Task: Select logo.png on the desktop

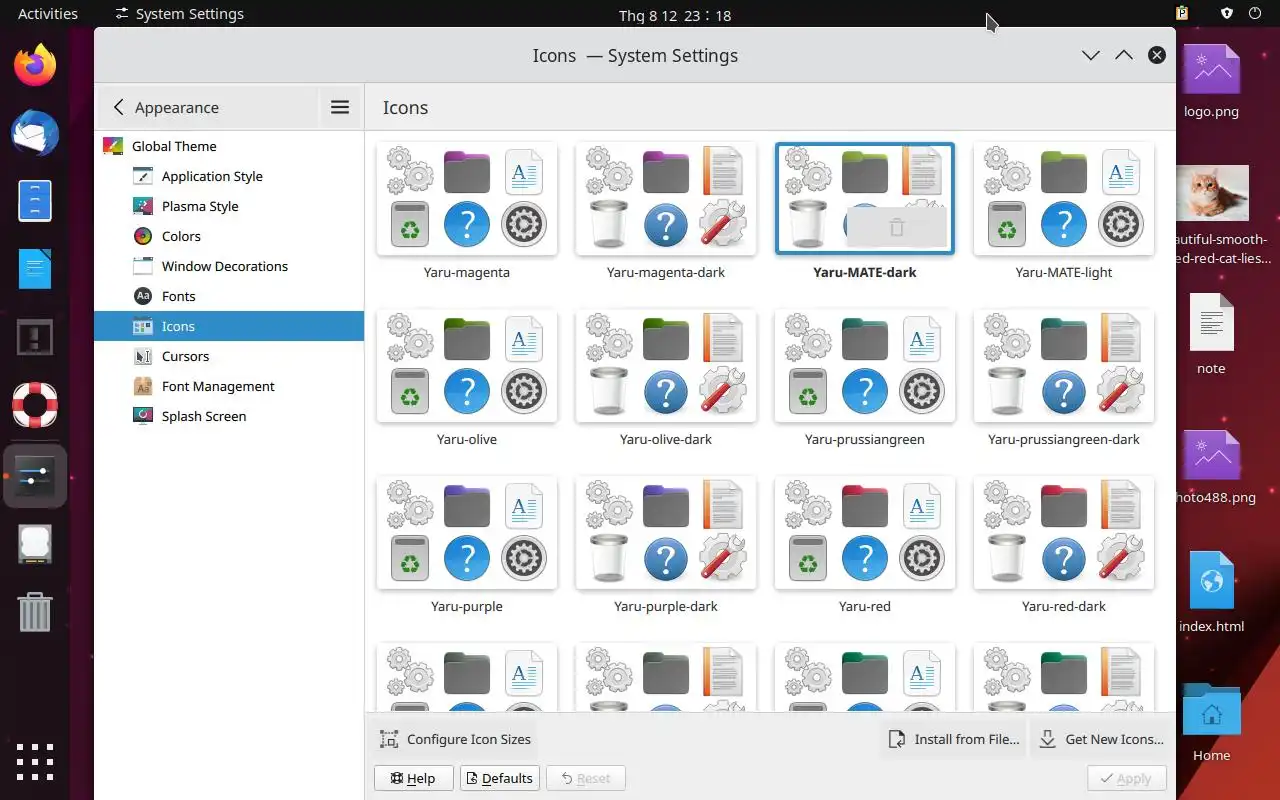Action: (x=1211, y=82)
